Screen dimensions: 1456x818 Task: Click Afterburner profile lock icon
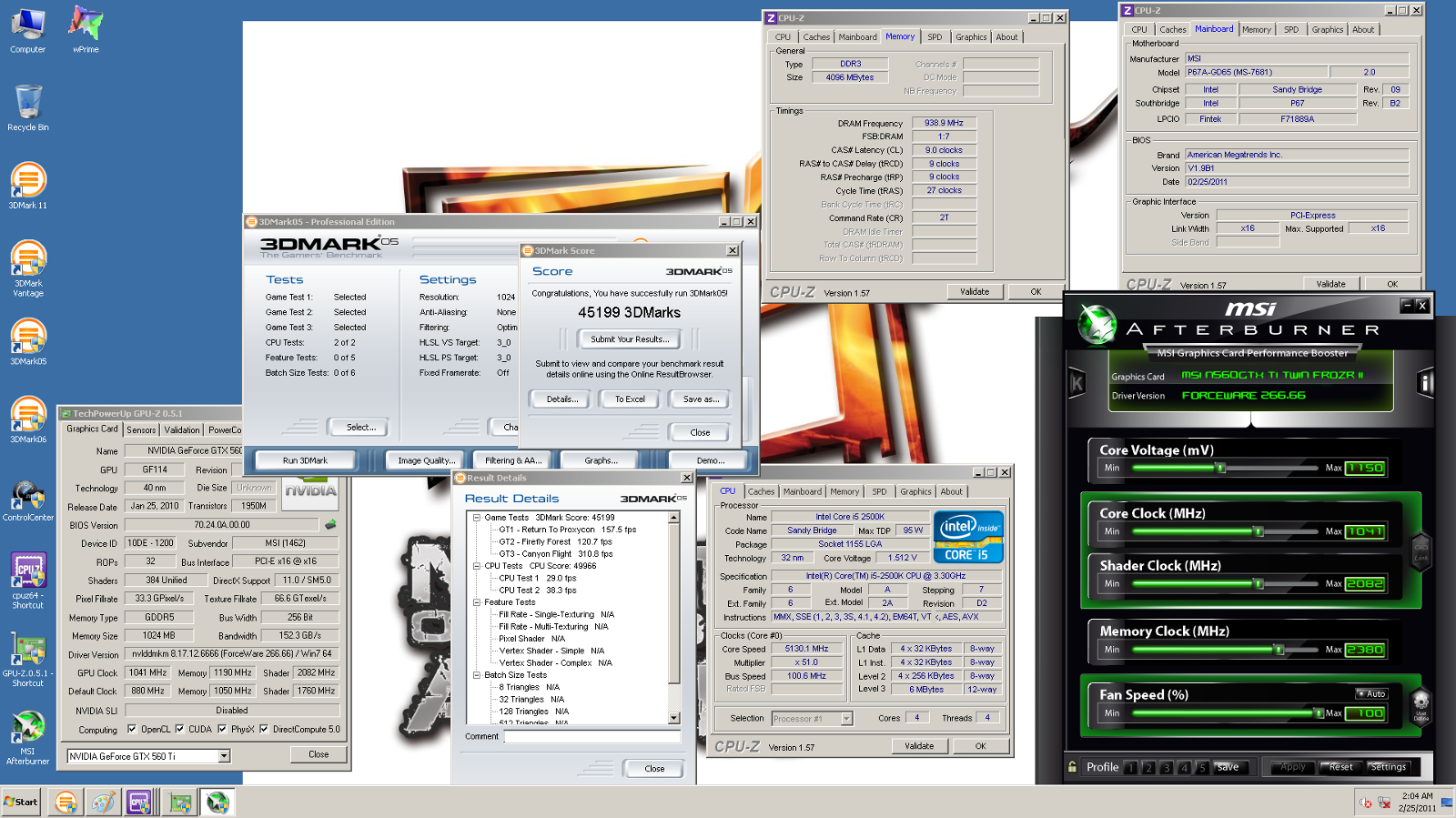point(1073,767)
